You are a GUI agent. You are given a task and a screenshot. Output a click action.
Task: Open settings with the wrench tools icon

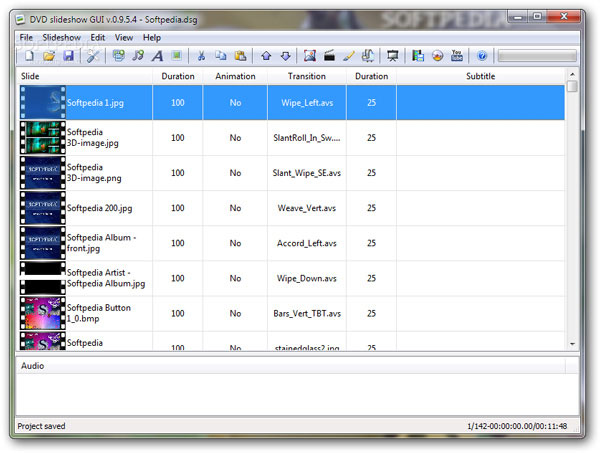93,56
